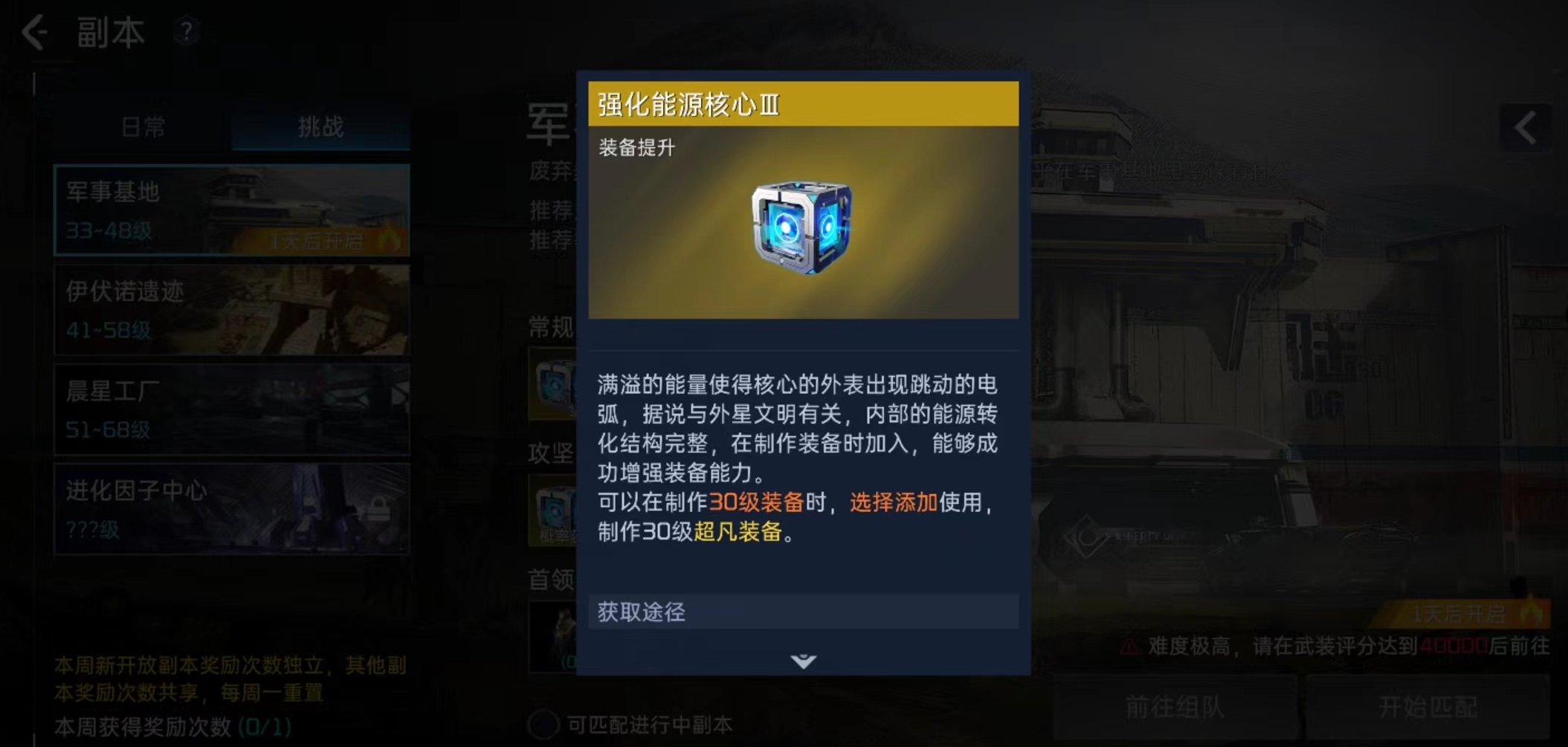The height and width of the screenshot is (747, 1568).
Task: Expand the popup with the bottom down chevron
Action: pyautogui.click(x=803, y=660)
